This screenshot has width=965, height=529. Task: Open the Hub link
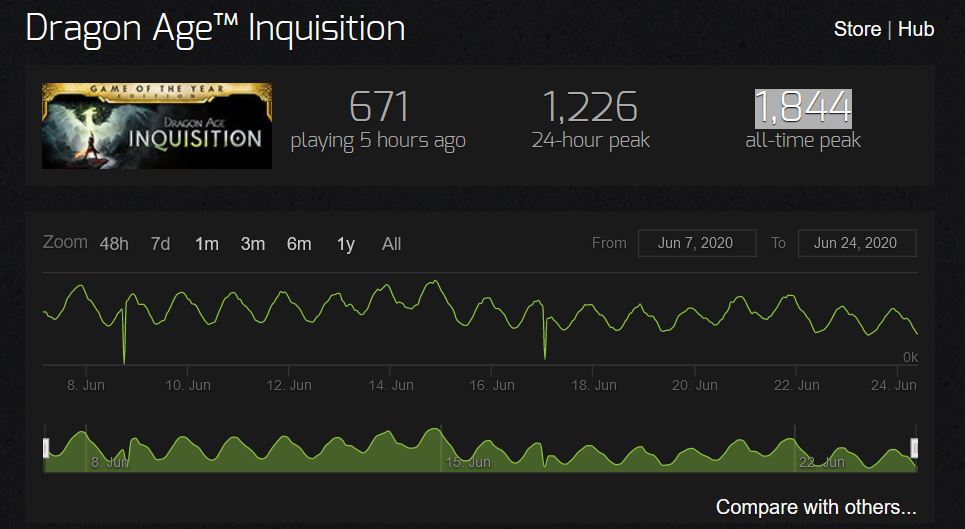916,29
